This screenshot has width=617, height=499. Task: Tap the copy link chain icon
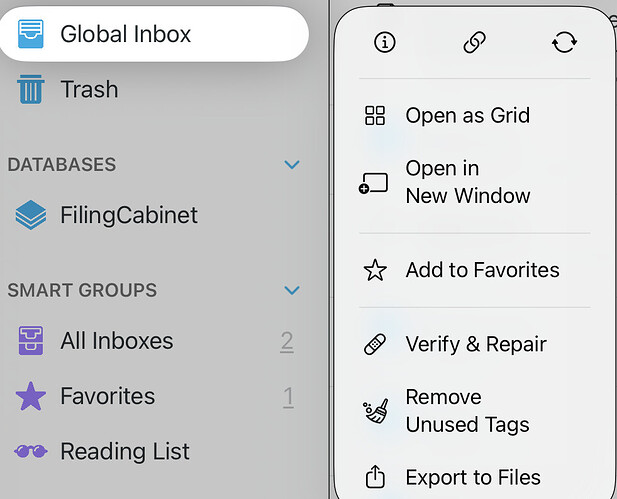474,42
